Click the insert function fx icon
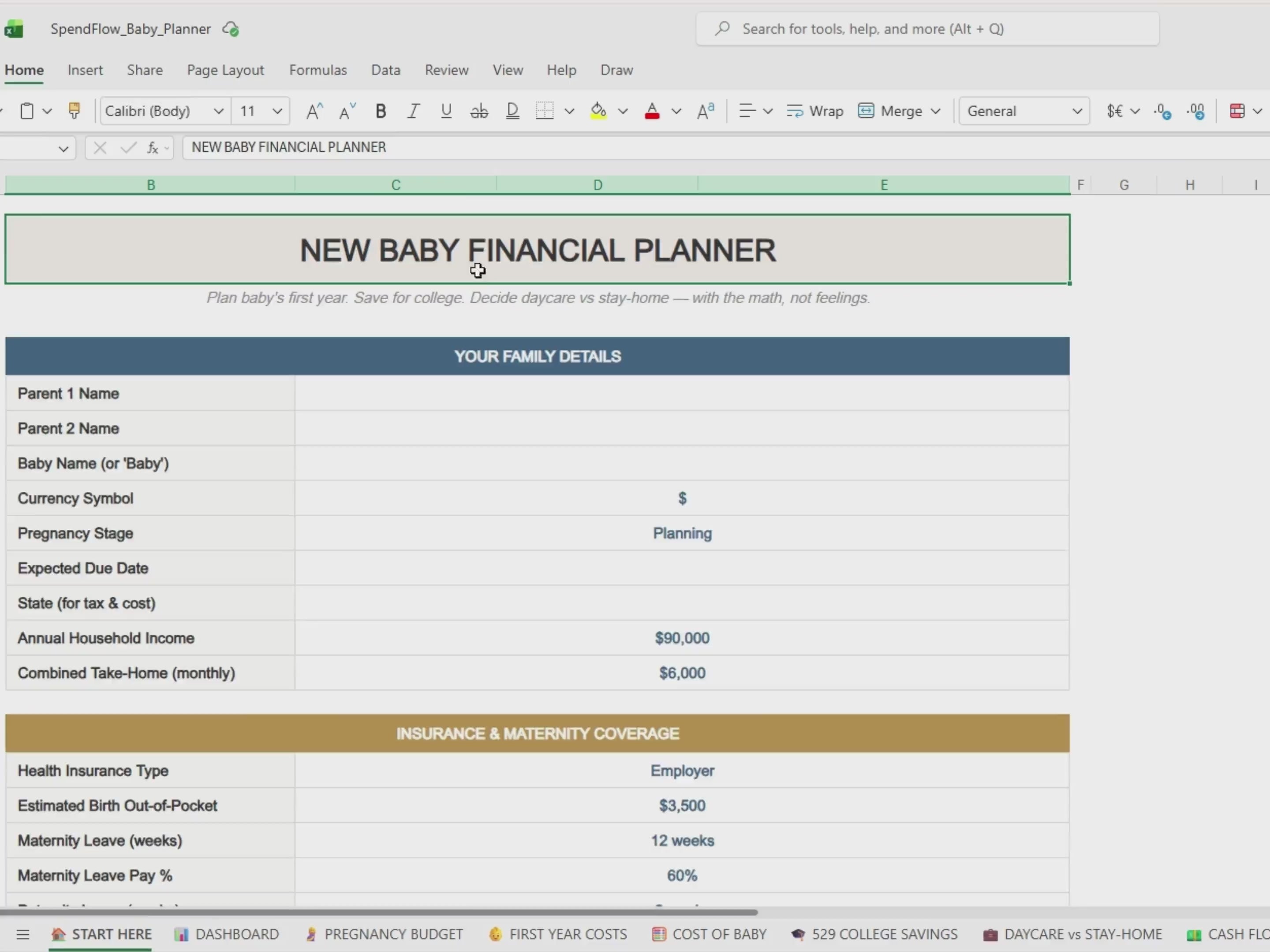1270x952 pixels. 153,148
